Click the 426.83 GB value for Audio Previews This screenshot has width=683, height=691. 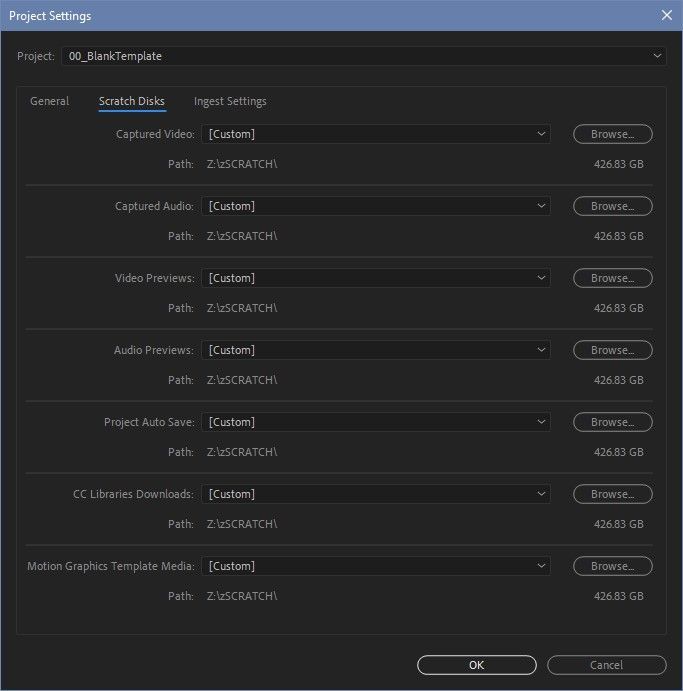click(619, 380)
